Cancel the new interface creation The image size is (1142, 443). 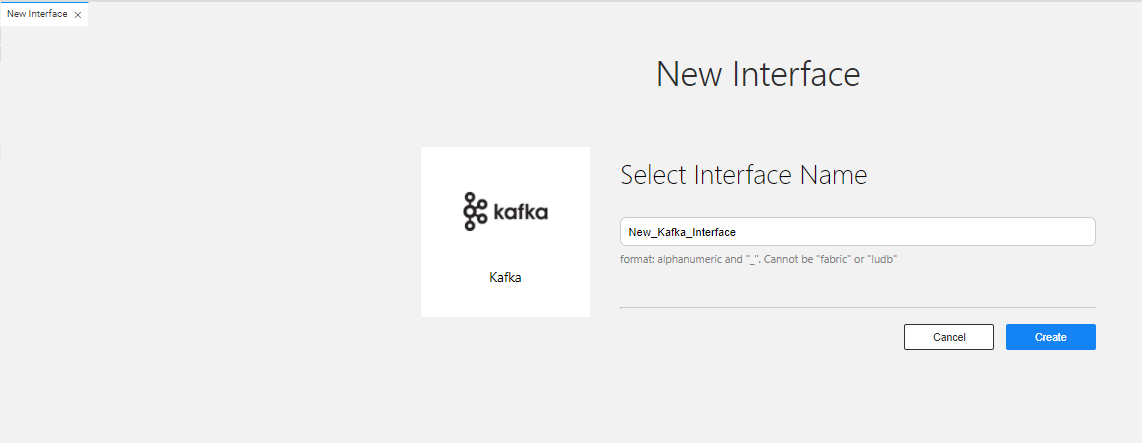tap(949, 337)
